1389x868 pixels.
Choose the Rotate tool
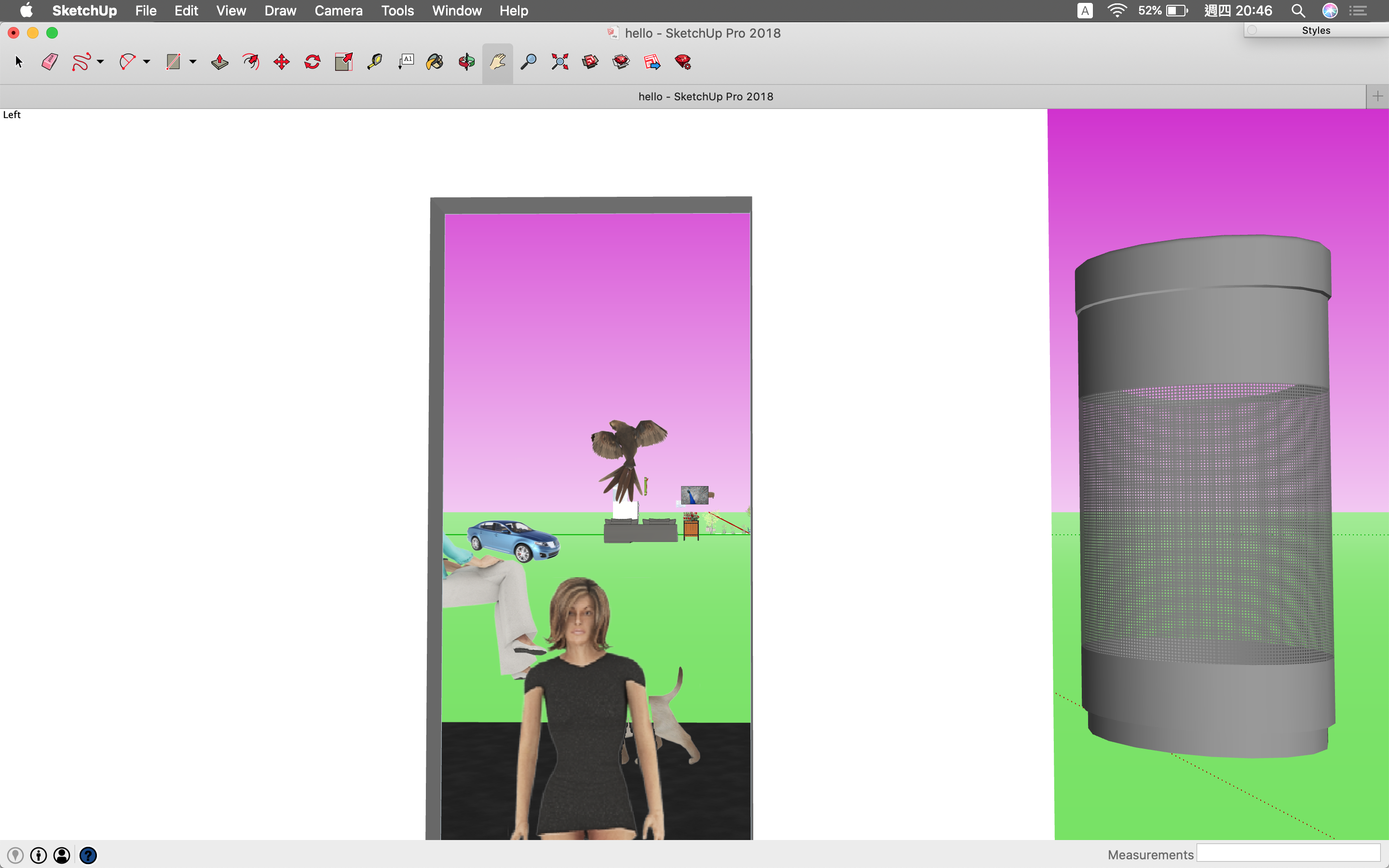312,62
